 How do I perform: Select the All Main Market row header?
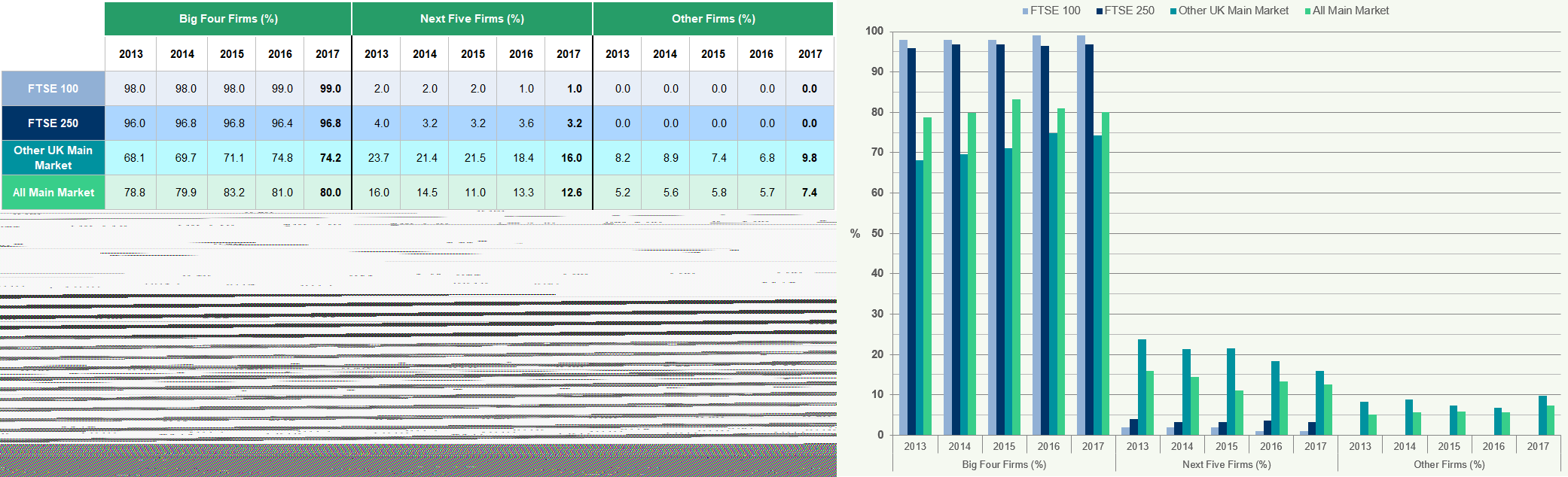53,193
